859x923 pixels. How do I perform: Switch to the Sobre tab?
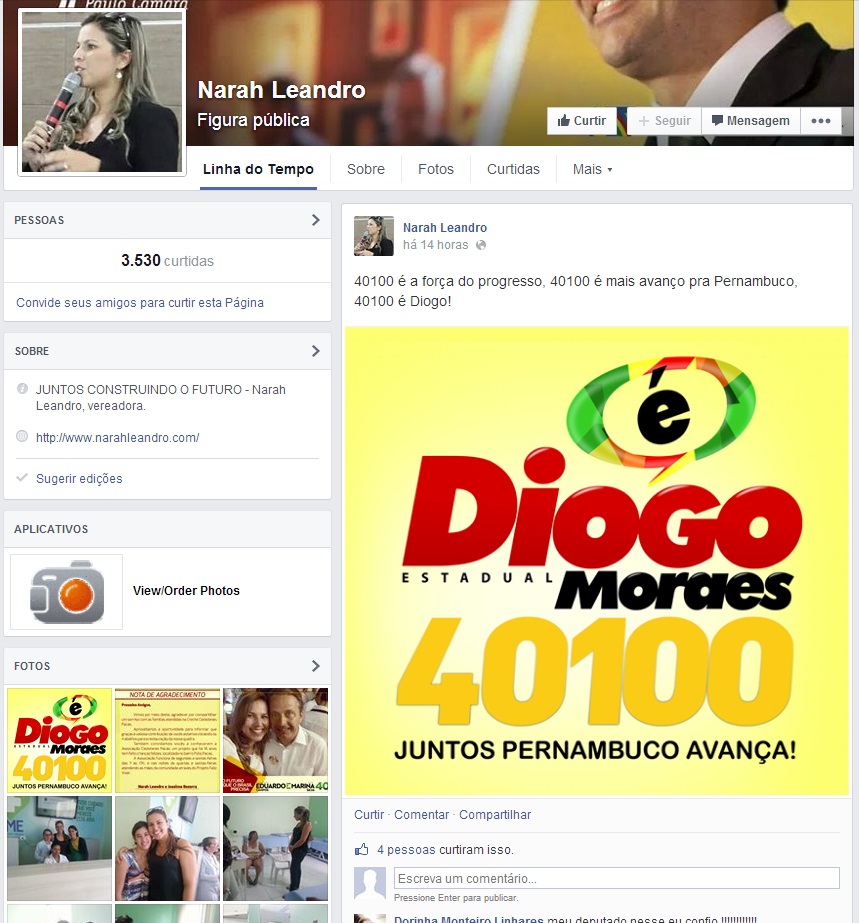pos(366,170)
